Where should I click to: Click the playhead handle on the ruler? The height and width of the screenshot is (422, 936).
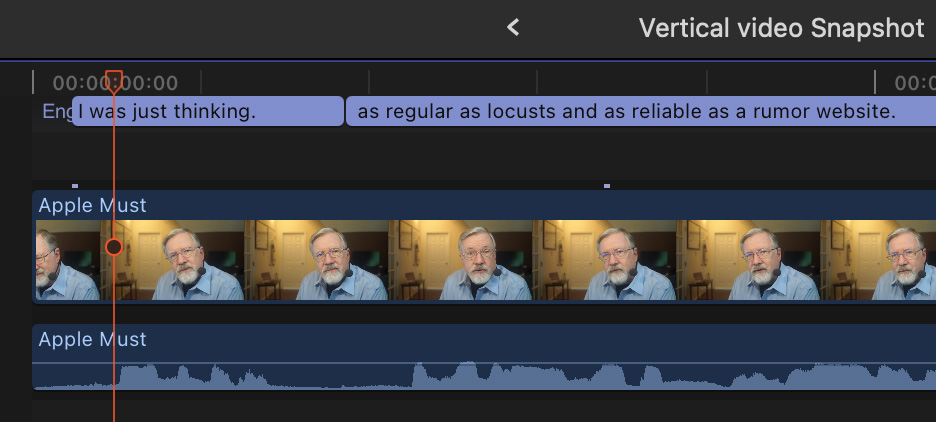coord(114,79)
